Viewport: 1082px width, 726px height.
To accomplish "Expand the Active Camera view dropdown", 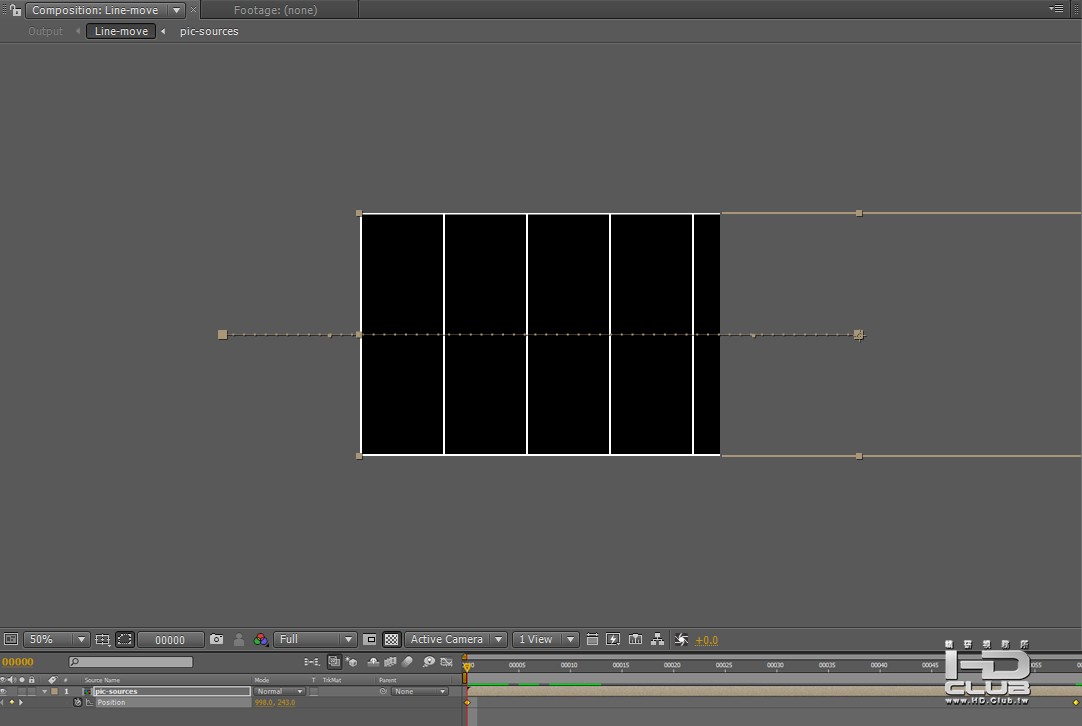I will (x=455, y=640).
